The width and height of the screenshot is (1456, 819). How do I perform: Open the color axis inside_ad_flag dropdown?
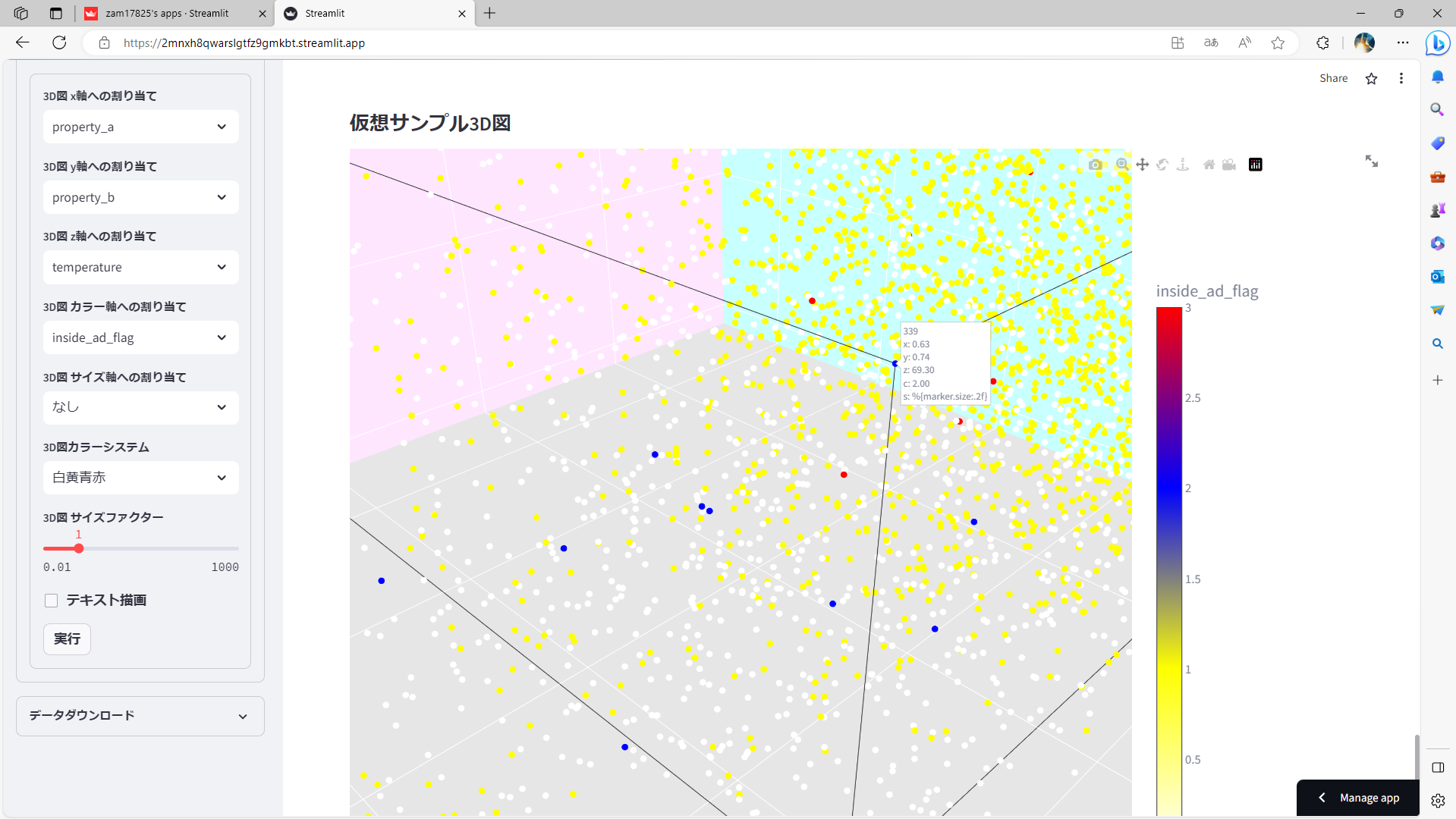click(140, 337)
